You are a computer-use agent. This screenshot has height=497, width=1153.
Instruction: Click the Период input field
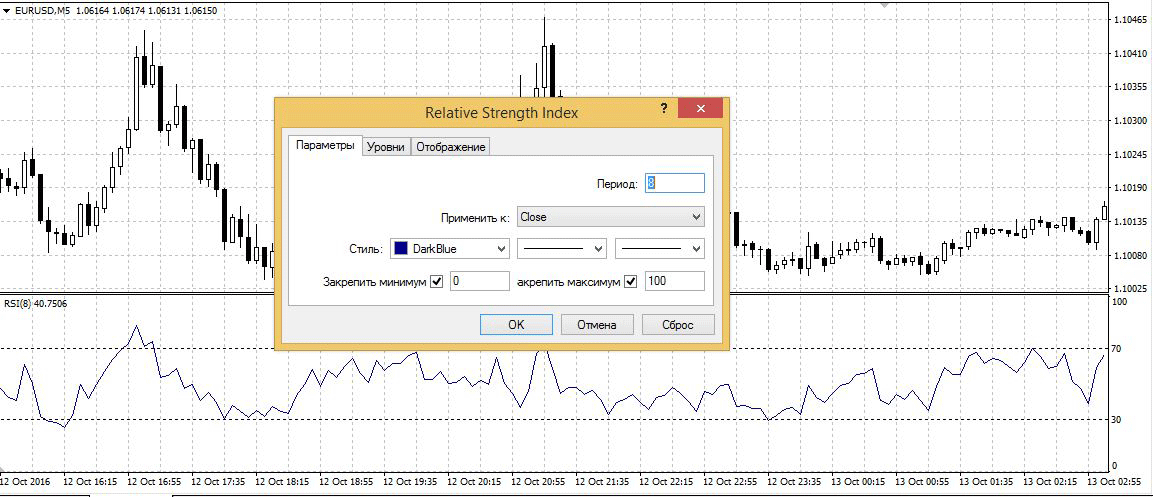tap(675, 183)
